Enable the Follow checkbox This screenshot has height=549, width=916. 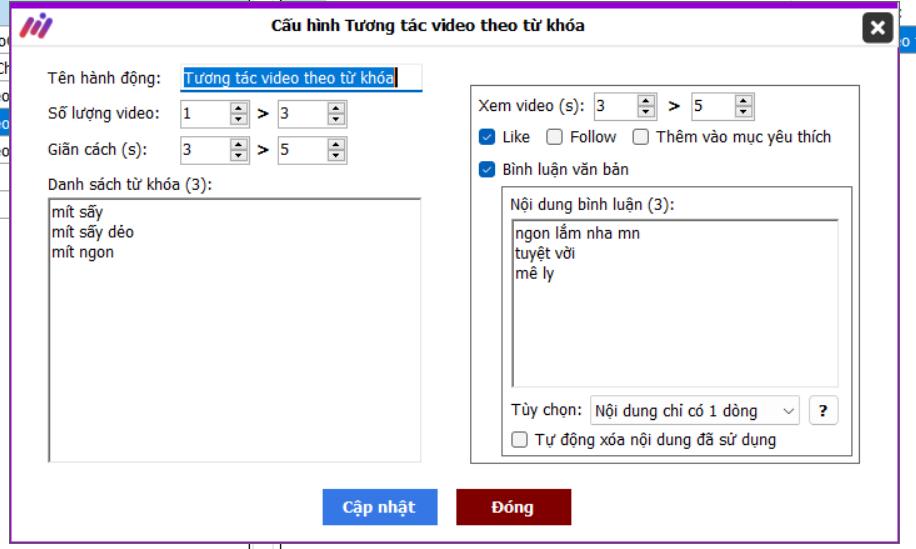pos(554,137)
